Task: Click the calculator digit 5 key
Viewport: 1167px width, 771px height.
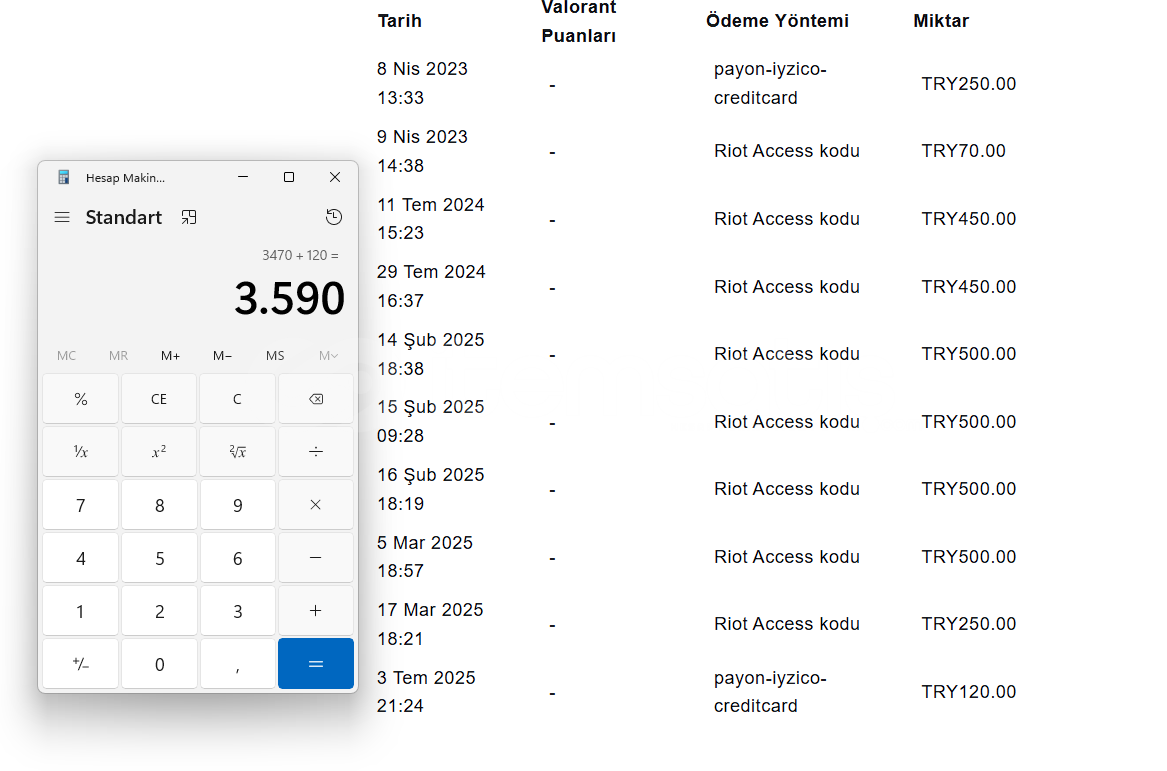Action: 159,557
